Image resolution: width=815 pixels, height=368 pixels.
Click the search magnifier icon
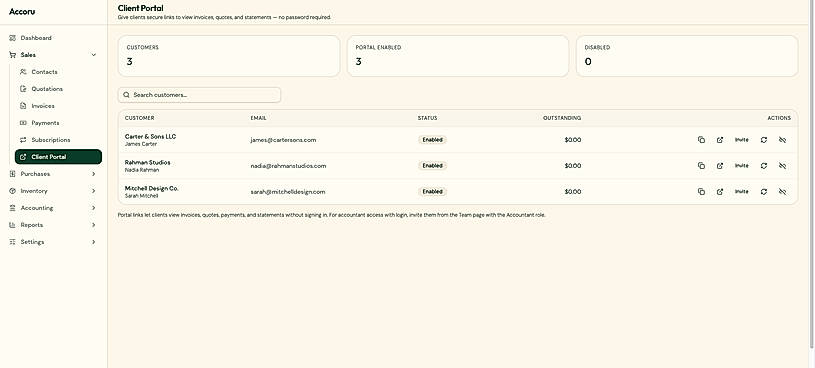coord(126,95)
